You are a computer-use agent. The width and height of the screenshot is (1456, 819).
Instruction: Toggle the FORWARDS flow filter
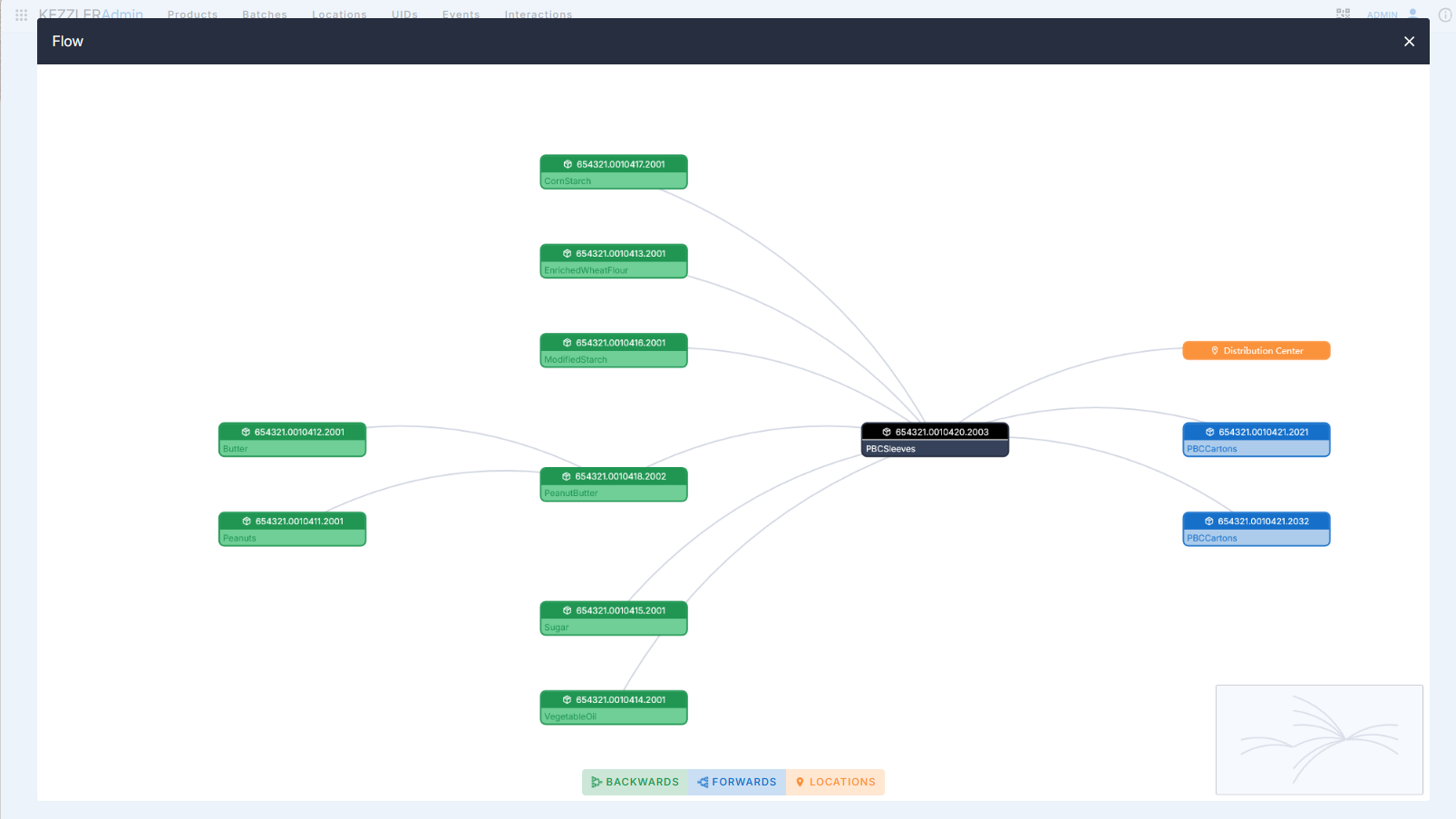tap(737, 782)
